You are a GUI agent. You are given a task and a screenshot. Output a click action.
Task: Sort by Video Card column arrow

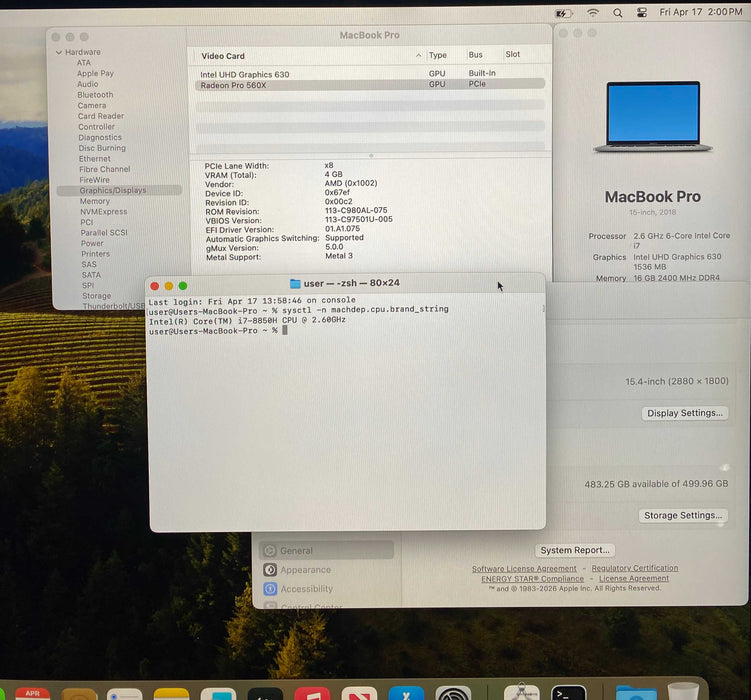coord(419,56)
